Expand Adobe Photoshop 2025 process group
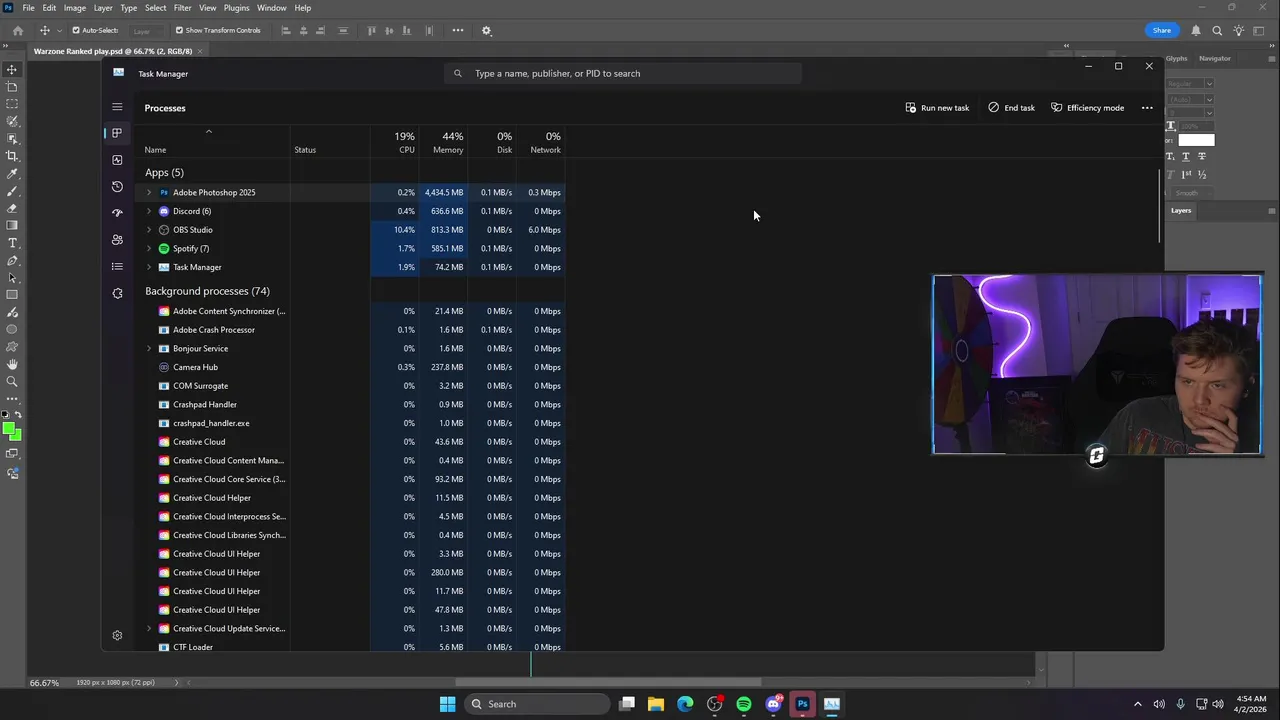 [149, 192]
